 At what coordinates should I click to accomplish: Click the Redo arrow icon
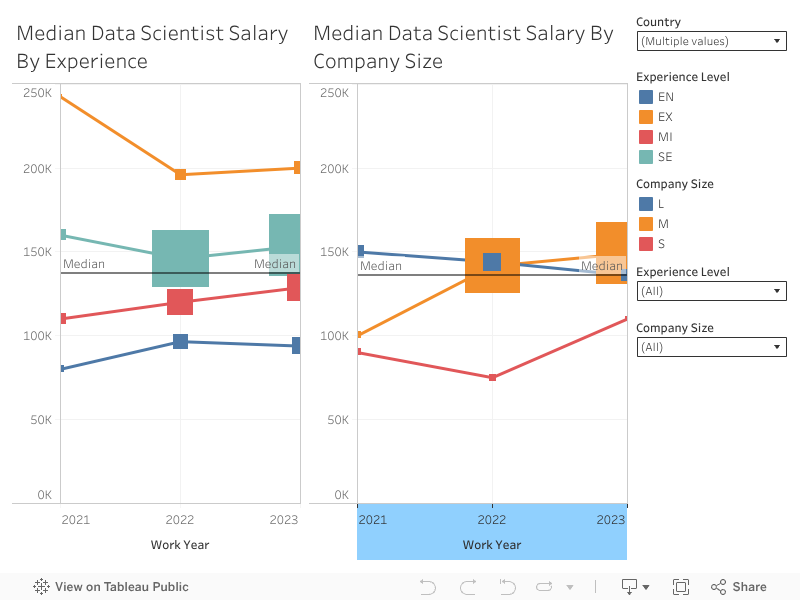[x=467, y=587]
